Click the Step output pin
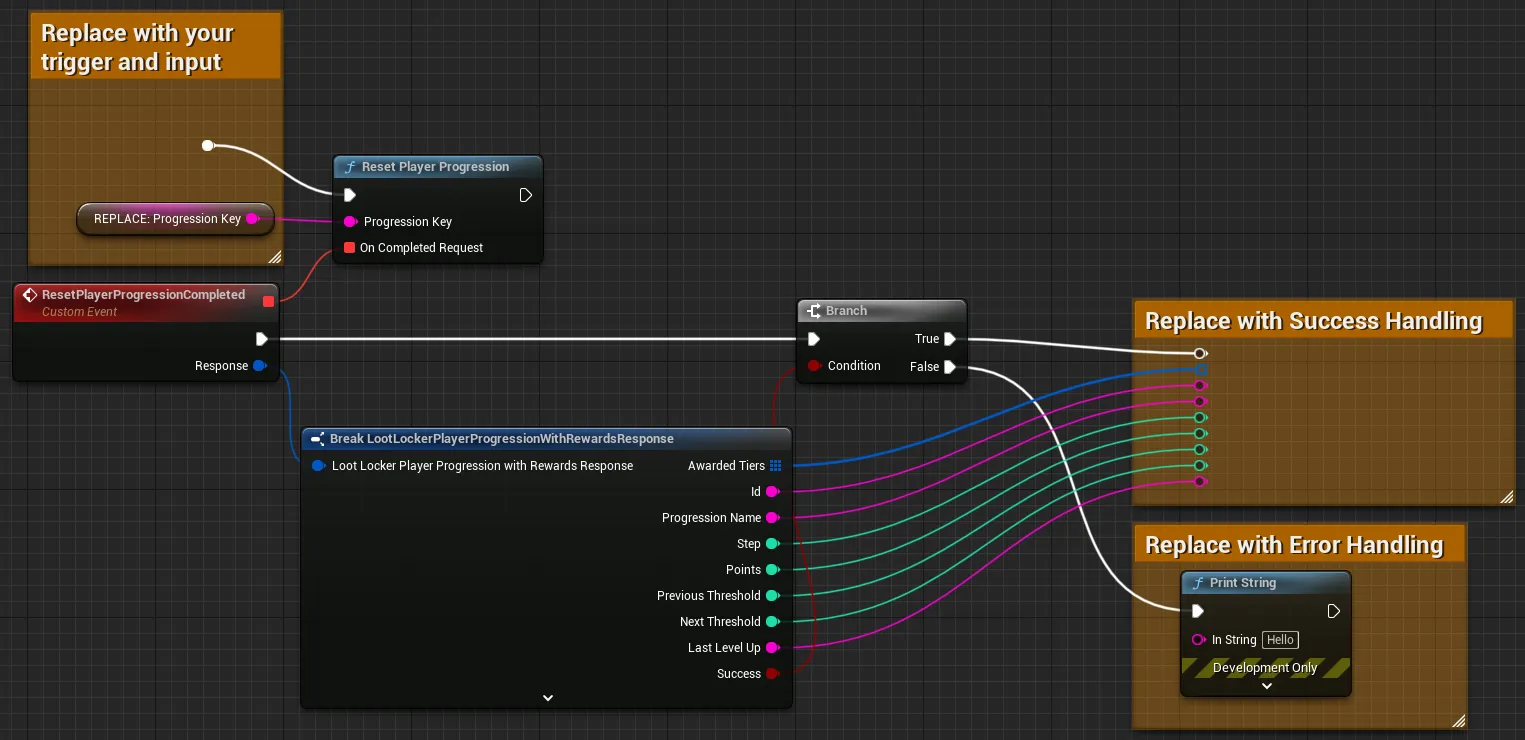The width and height of the screenshot is (1525, 740). click(772, 544)
